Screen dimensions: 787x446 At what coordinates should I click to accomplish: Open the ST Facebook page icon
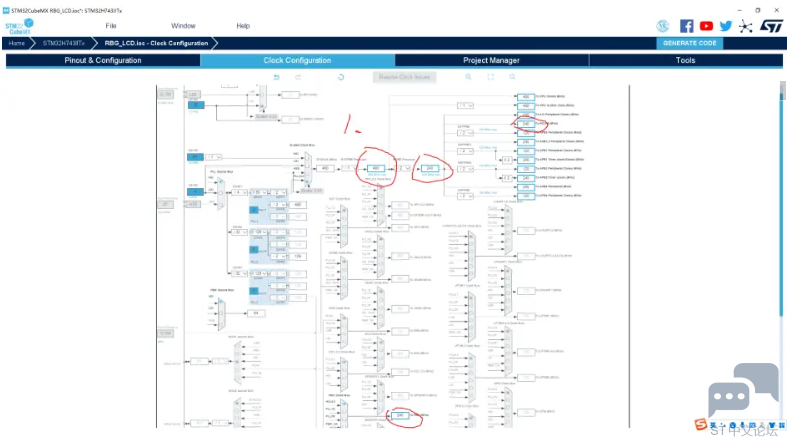686,26
